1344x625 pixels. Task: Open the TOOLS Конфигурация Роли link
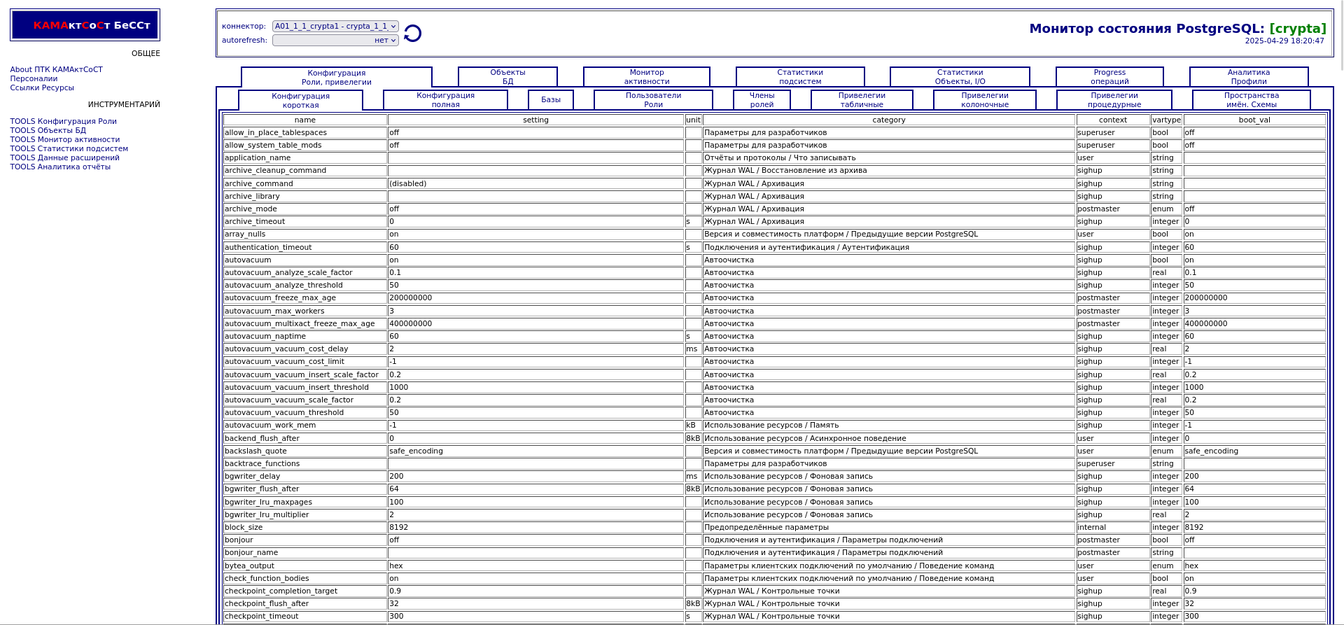tap(63, 122)
